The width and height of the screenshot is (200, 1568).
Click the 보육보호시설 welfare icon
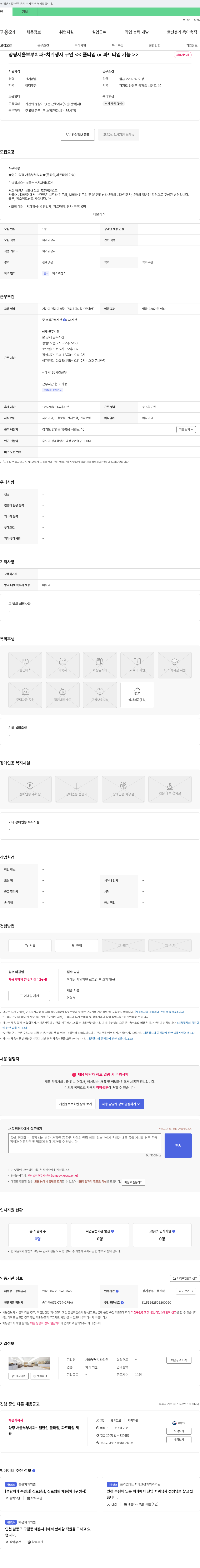click(x=100, y=695)
